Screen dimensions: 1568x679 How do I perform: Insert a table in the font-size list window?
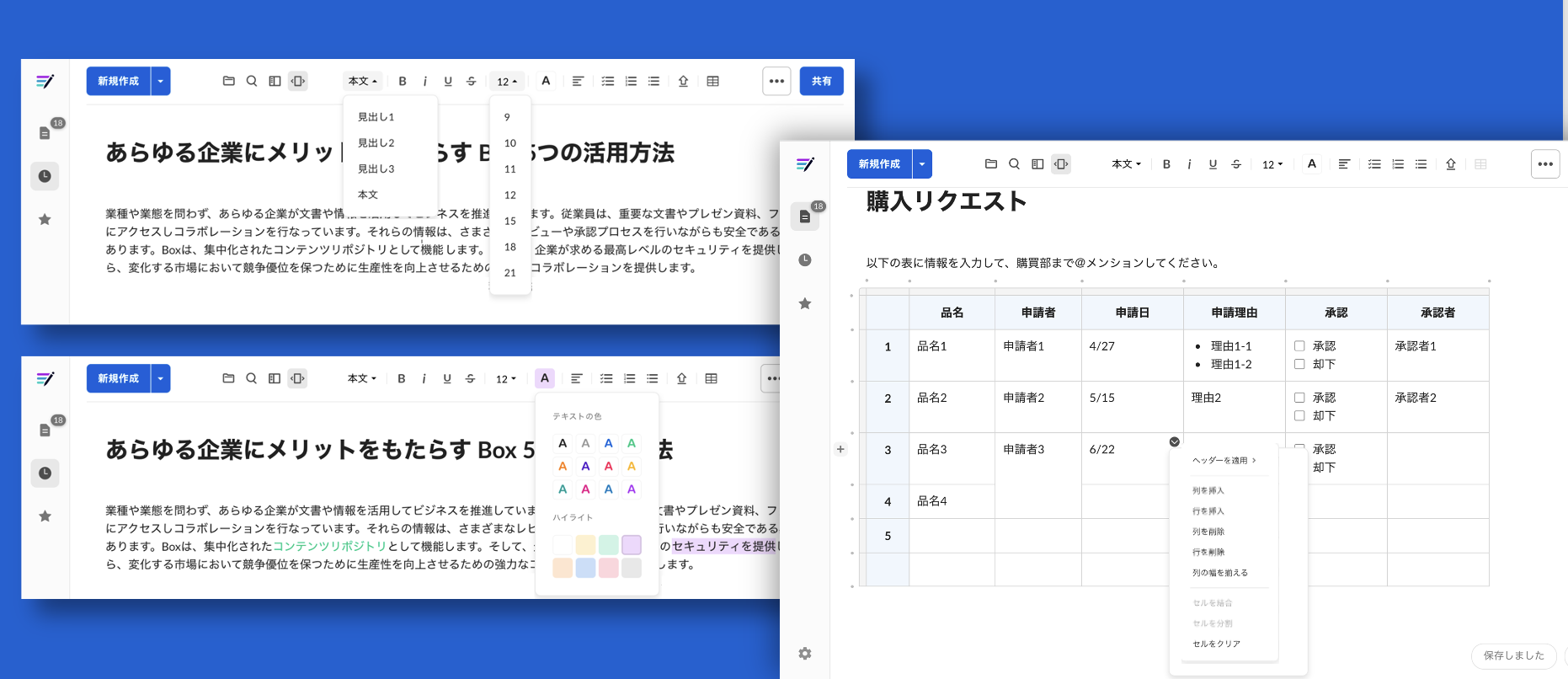click(713, 81)
